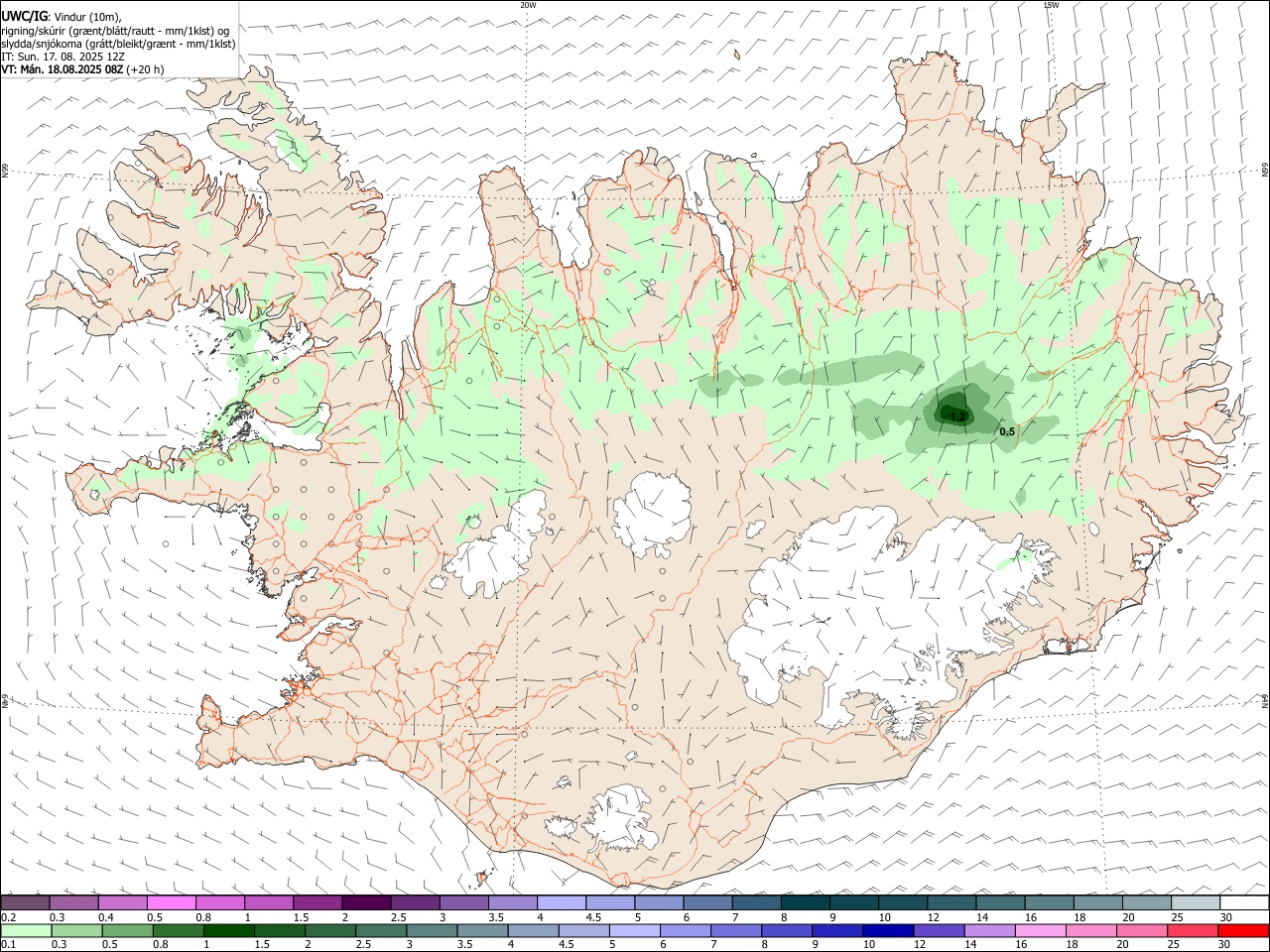Click the white swatch labeled 30 in top legend row
Screen dimensions: 1270x952
(1244, 902)
